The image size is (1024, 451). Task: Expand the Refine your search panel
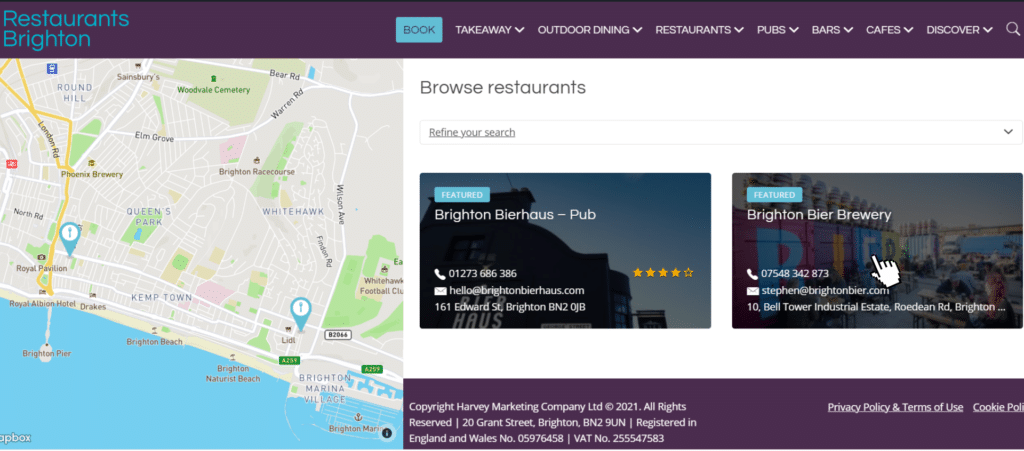pos(721,132)
